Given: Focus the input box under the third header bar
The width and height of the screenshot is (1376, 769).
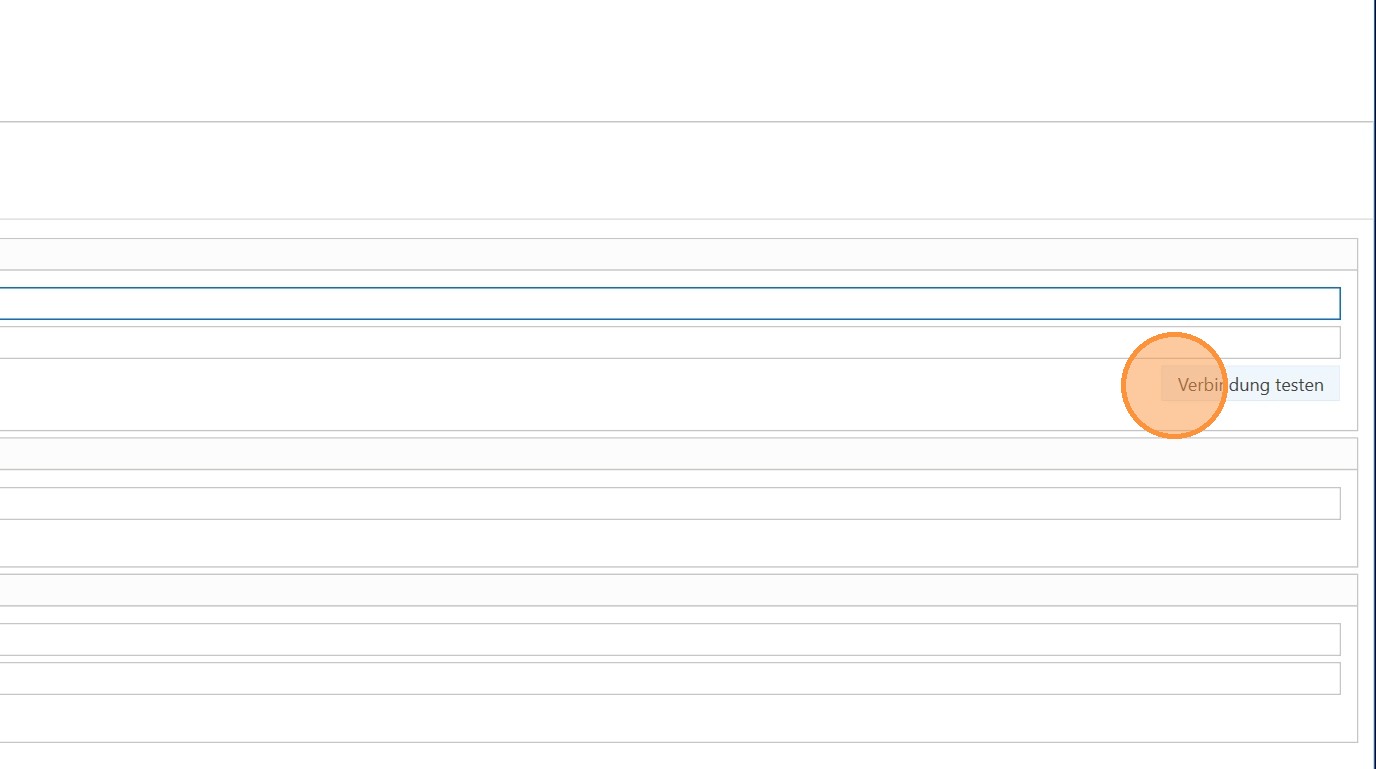Looking at the screenshot, I should (x=668, y=639).
